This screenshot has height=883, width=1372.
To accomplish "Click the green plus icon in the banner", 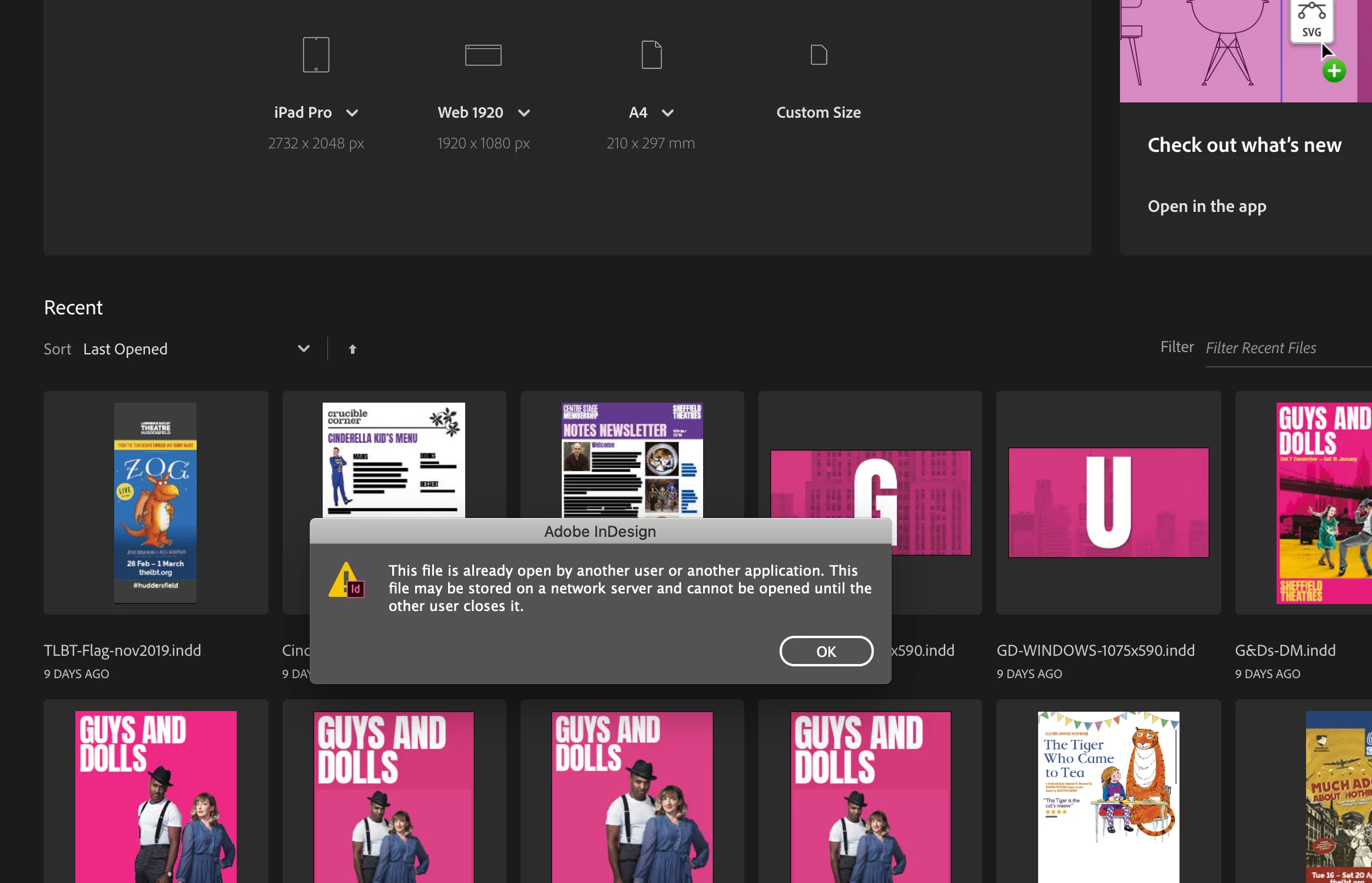I will tap(1334, 71).
